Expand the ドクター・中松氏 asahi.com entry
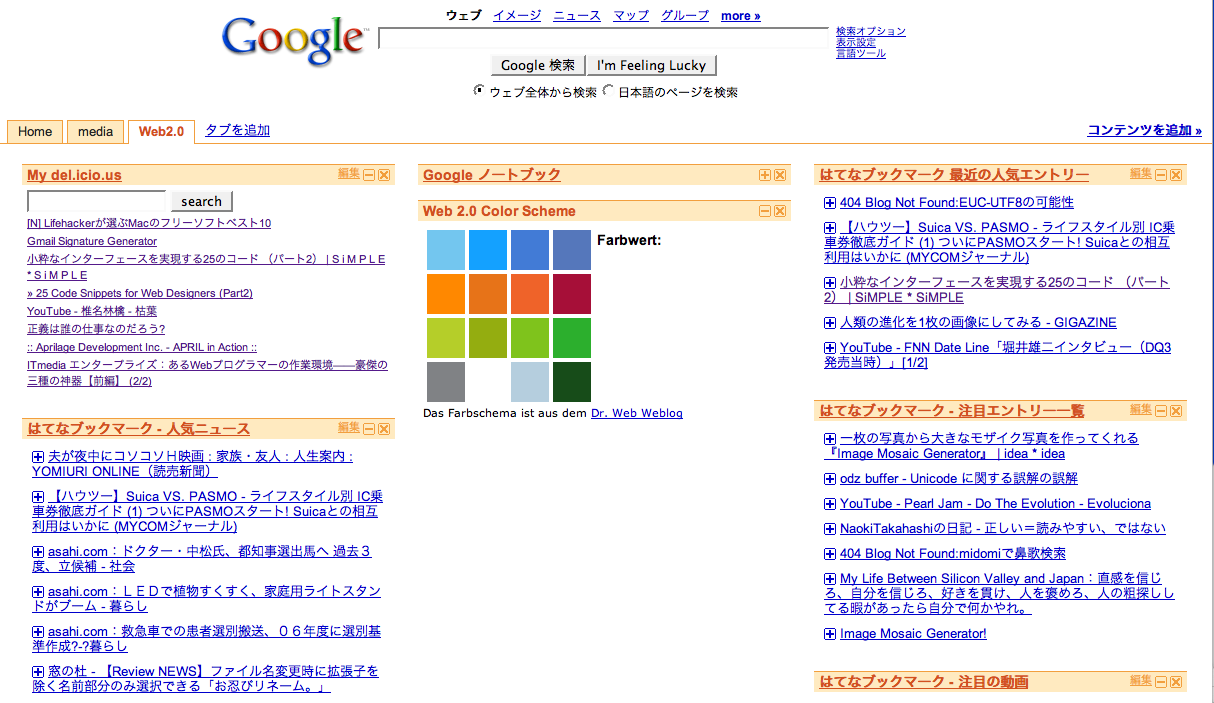This screenshot has height=703, width=1214. [38, 552]
